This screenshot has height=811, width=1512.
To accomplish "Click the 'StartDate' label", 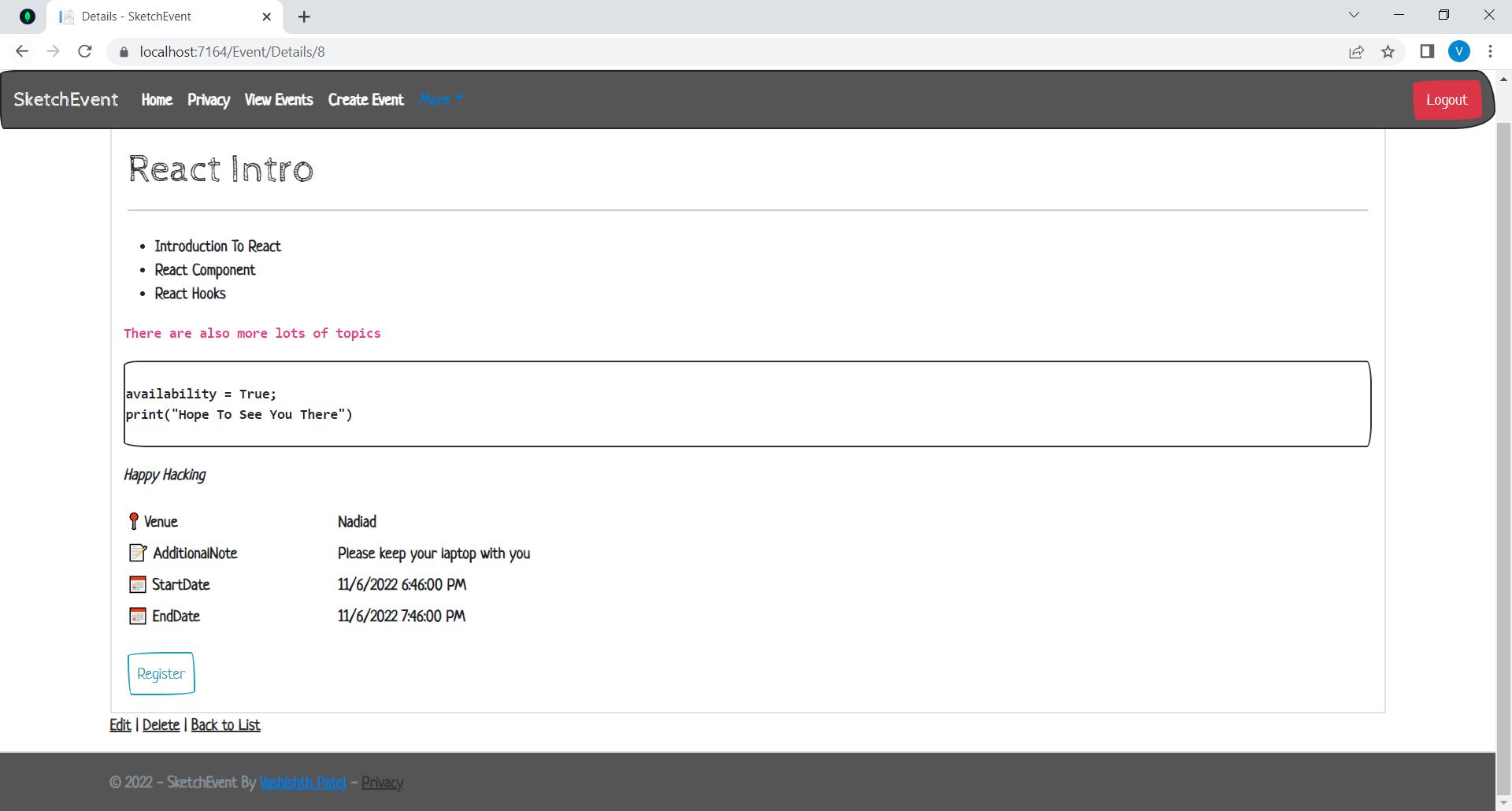I will (180, 584).
